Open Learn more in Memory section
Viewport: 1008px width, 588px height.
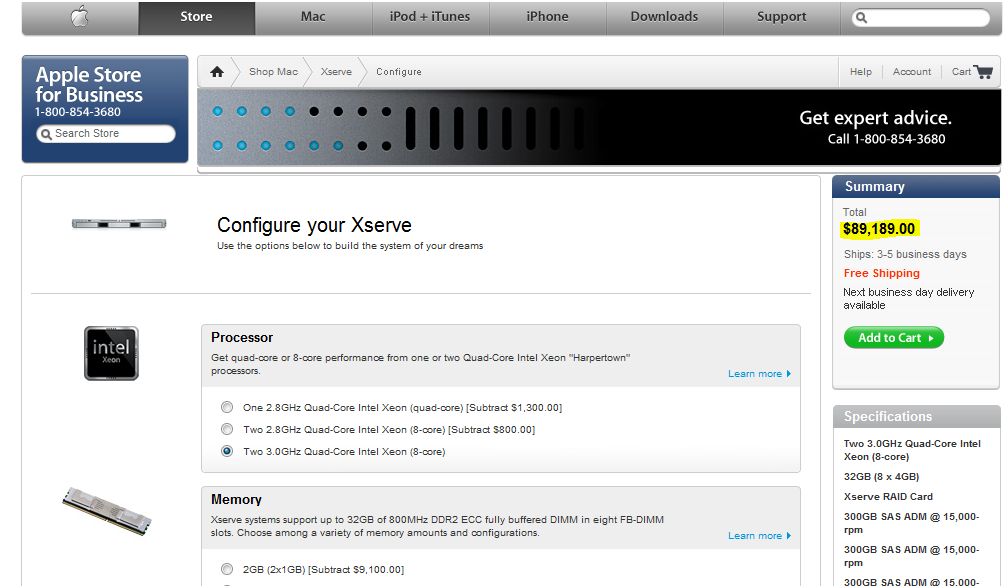(759, 535)
